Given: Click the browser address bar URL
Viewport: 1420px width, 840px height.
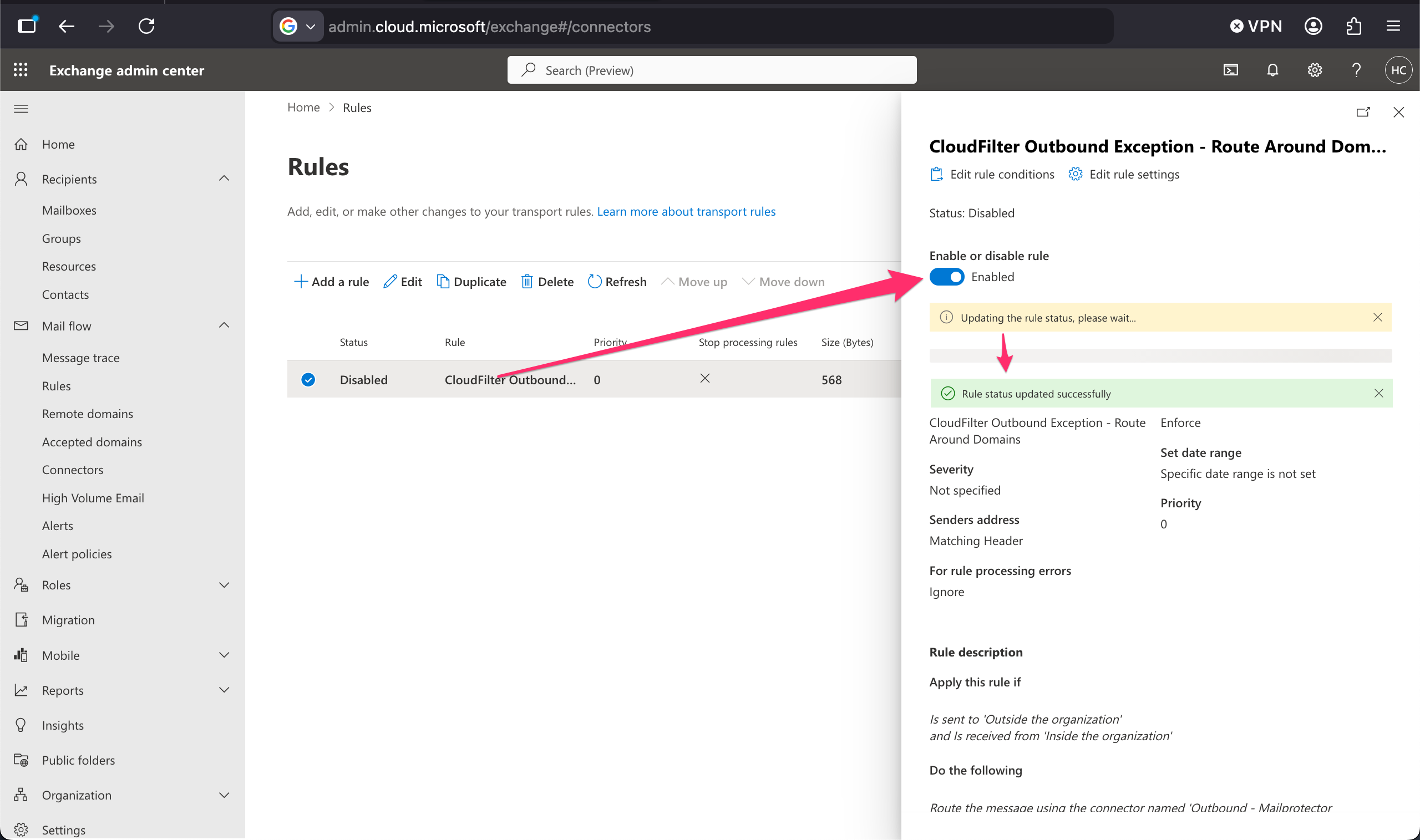Looking at the screenshot, I should (x=489, y=27).
